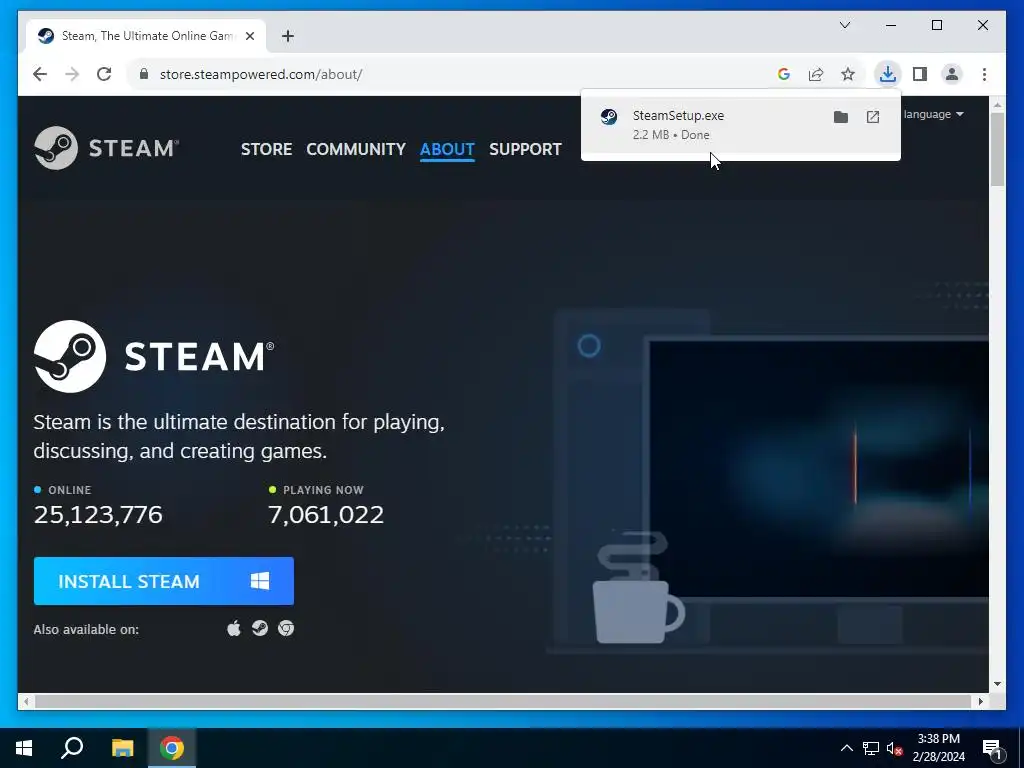Show SteamSetup.exe in folder
The width and height of the screenshot is (1024, 768).
coord(840,117)
